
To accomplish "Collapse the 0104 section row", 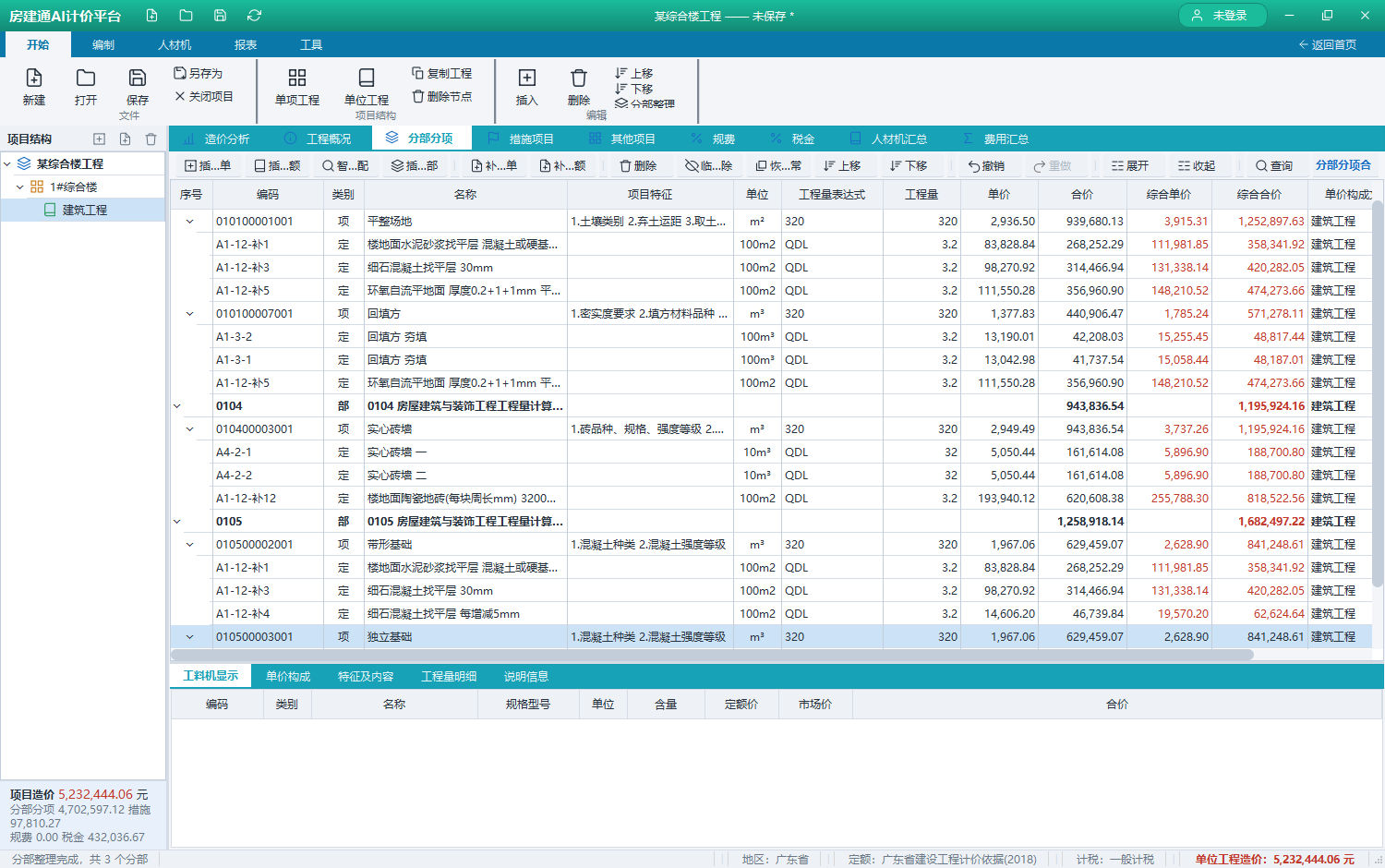I will (177, 406).
